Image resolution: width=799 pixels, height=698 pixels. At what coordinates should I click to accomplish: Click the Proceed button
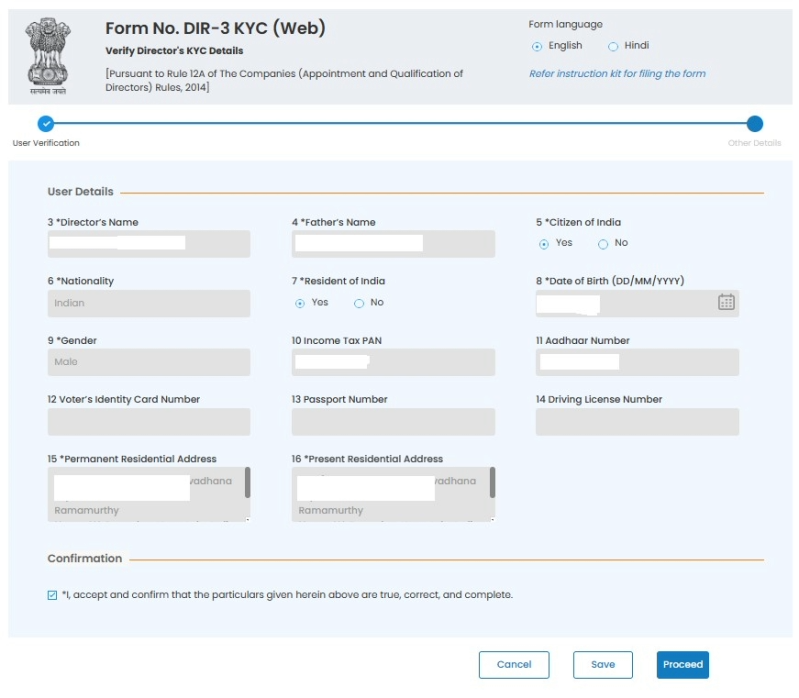(682, 664)
